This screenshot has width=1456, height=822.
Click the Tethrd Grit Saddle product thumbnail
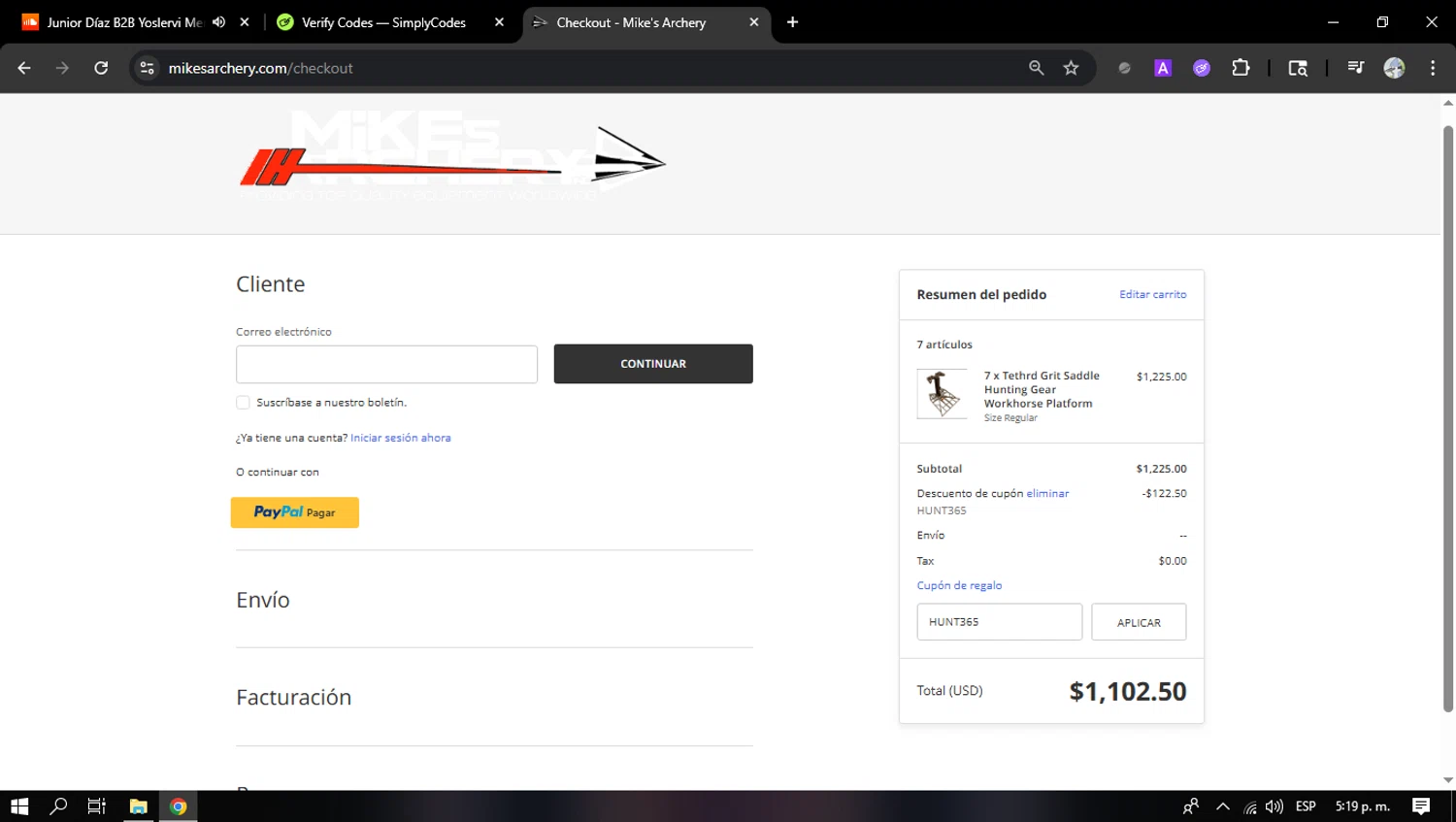coord(942,393)
